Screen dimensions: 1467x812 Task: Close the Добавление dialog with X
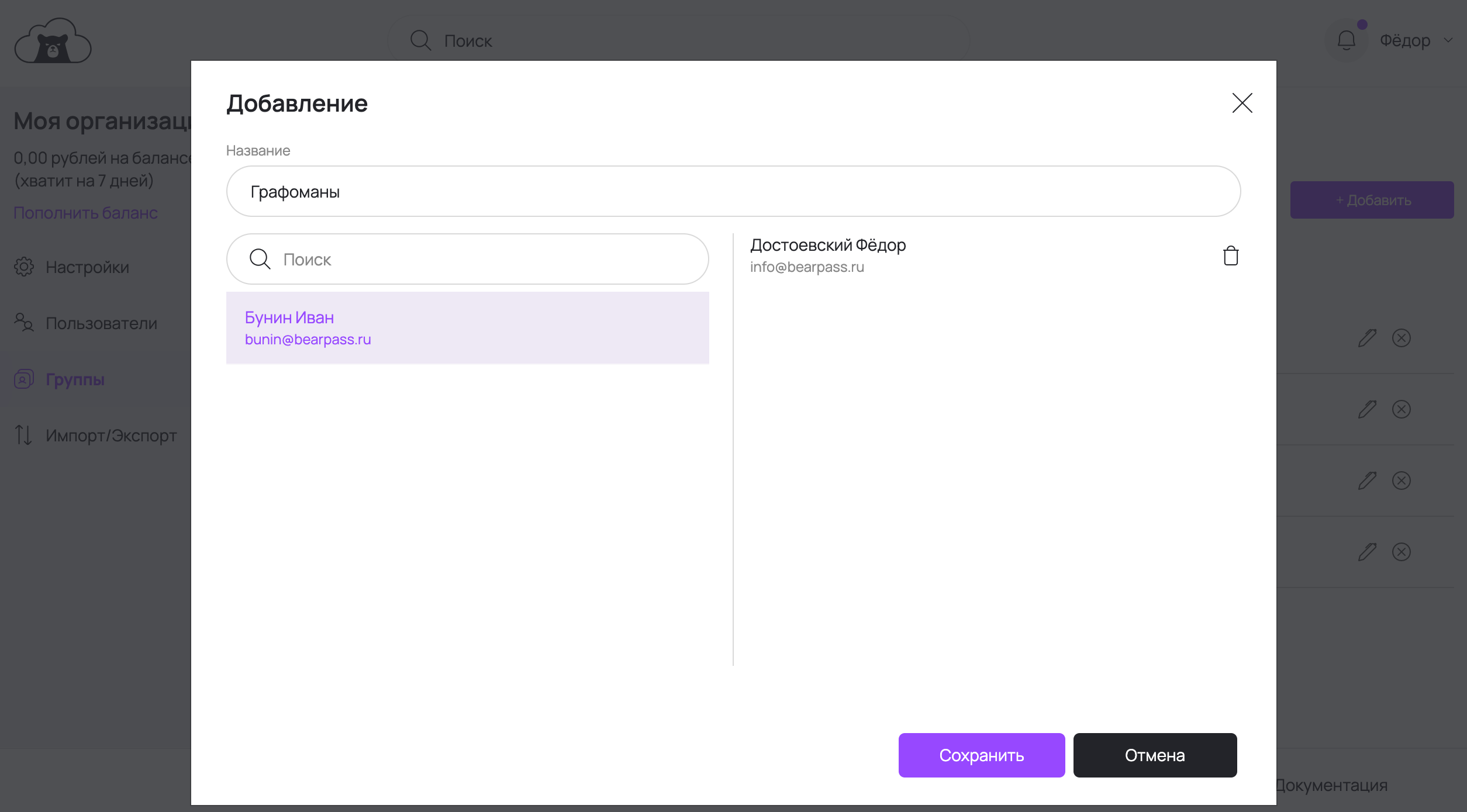[1242, 103]
